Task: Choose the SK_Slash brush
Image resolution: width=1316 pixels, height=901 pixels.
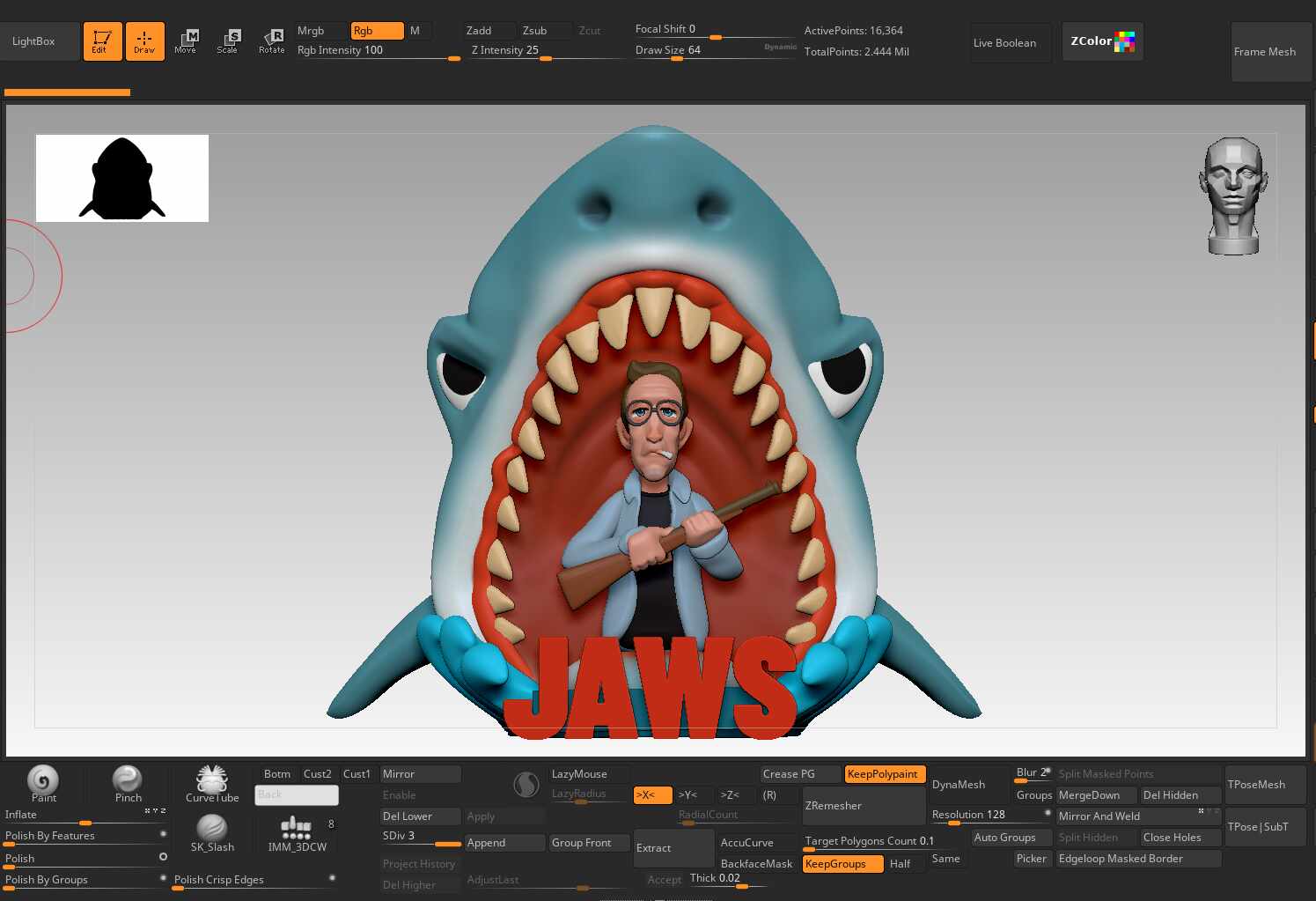Action: [212, 833]
